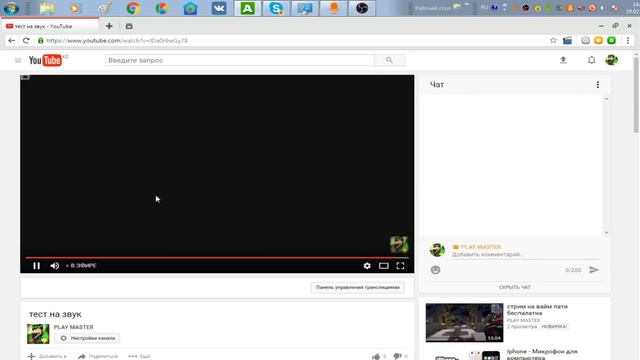
Task: Send the chat message arrow
Action: 594,270
